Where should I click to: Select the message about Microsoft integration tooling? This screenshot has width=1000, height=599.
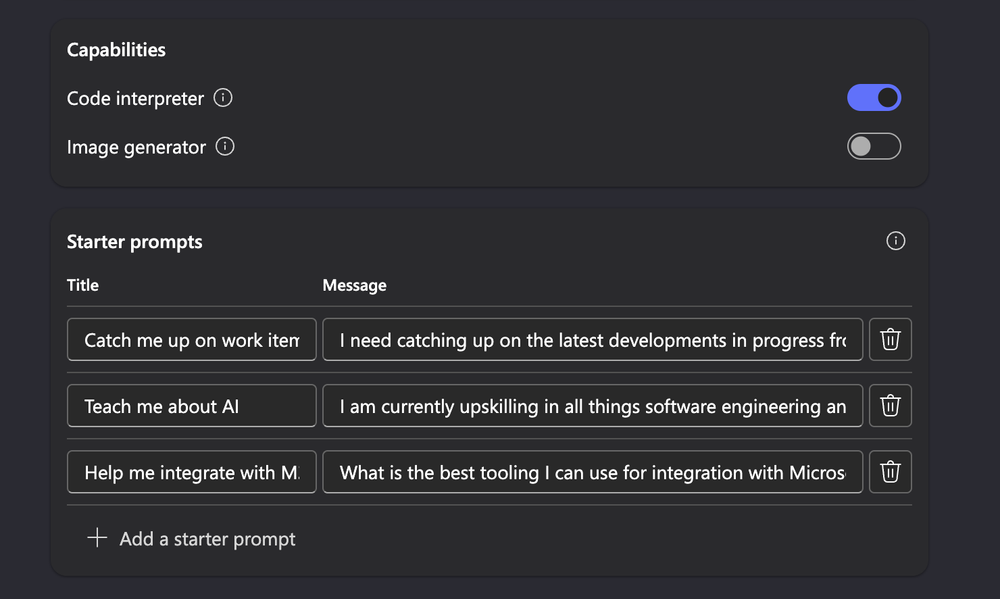592,472
